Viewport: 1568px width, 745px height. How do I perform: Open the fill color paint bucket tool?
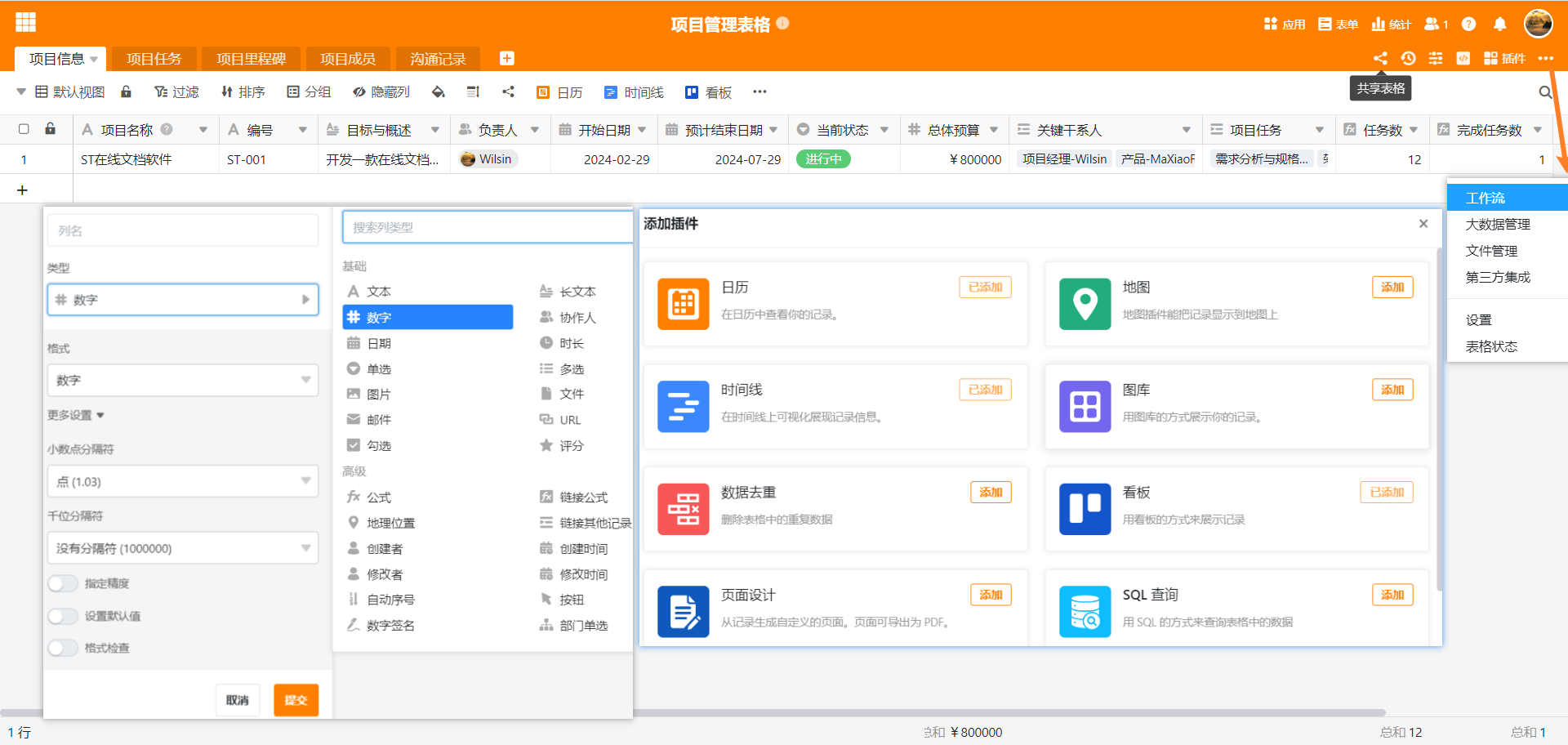[438, 92]
